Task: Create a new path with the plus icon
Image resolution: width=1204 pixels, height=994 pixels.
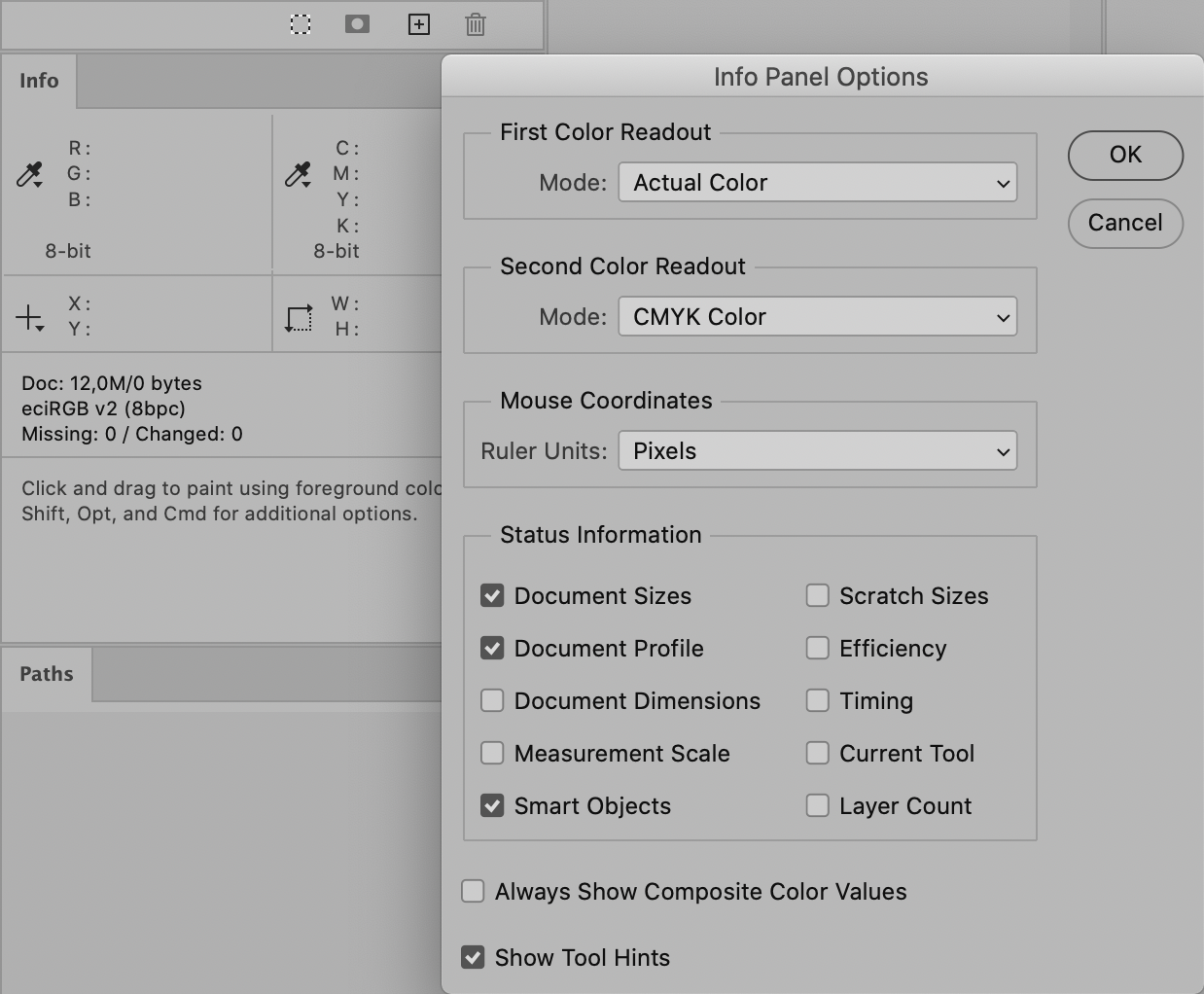Action: [x=419, y=24]
